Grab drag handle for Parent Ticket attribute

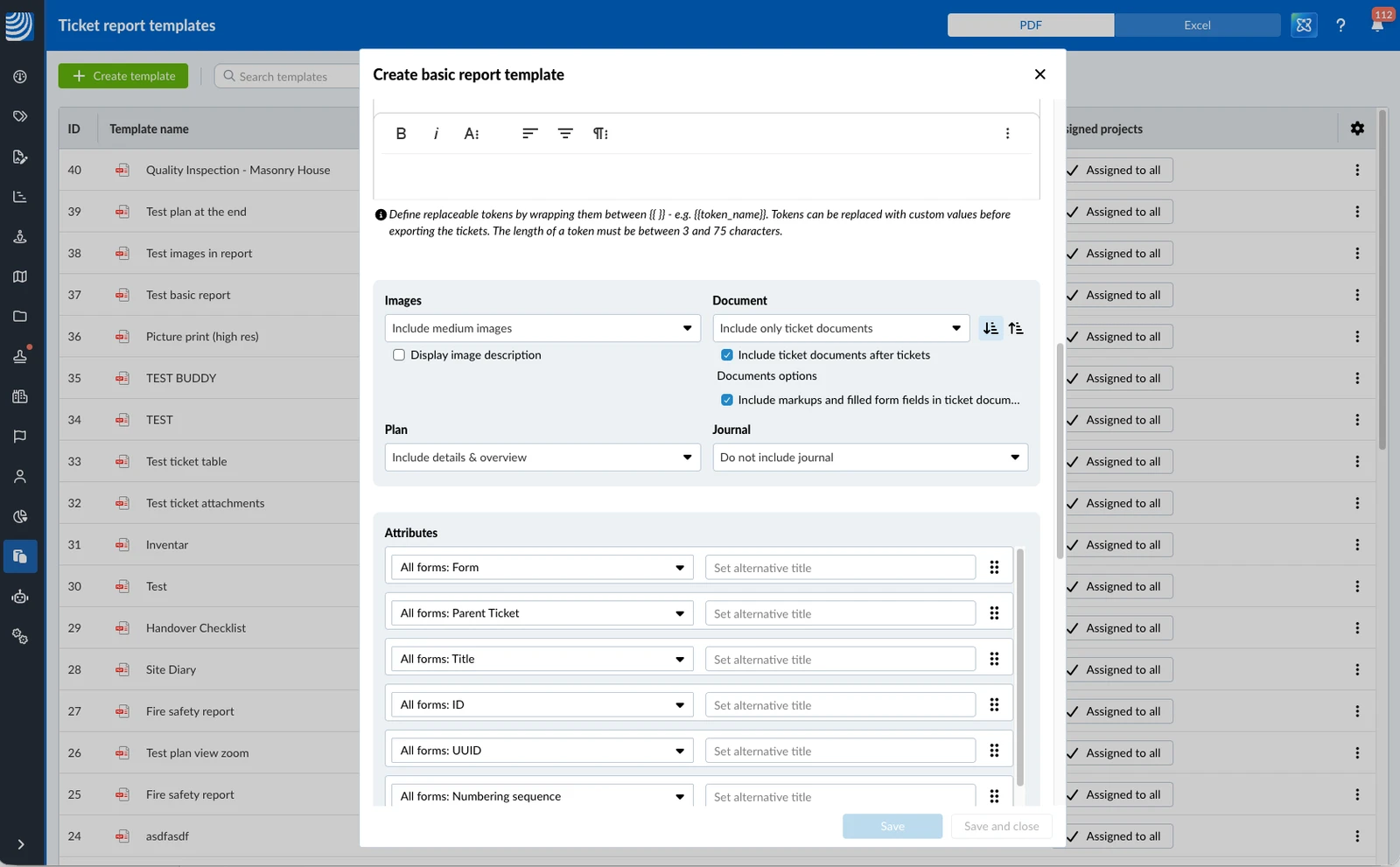click(994, 613)
